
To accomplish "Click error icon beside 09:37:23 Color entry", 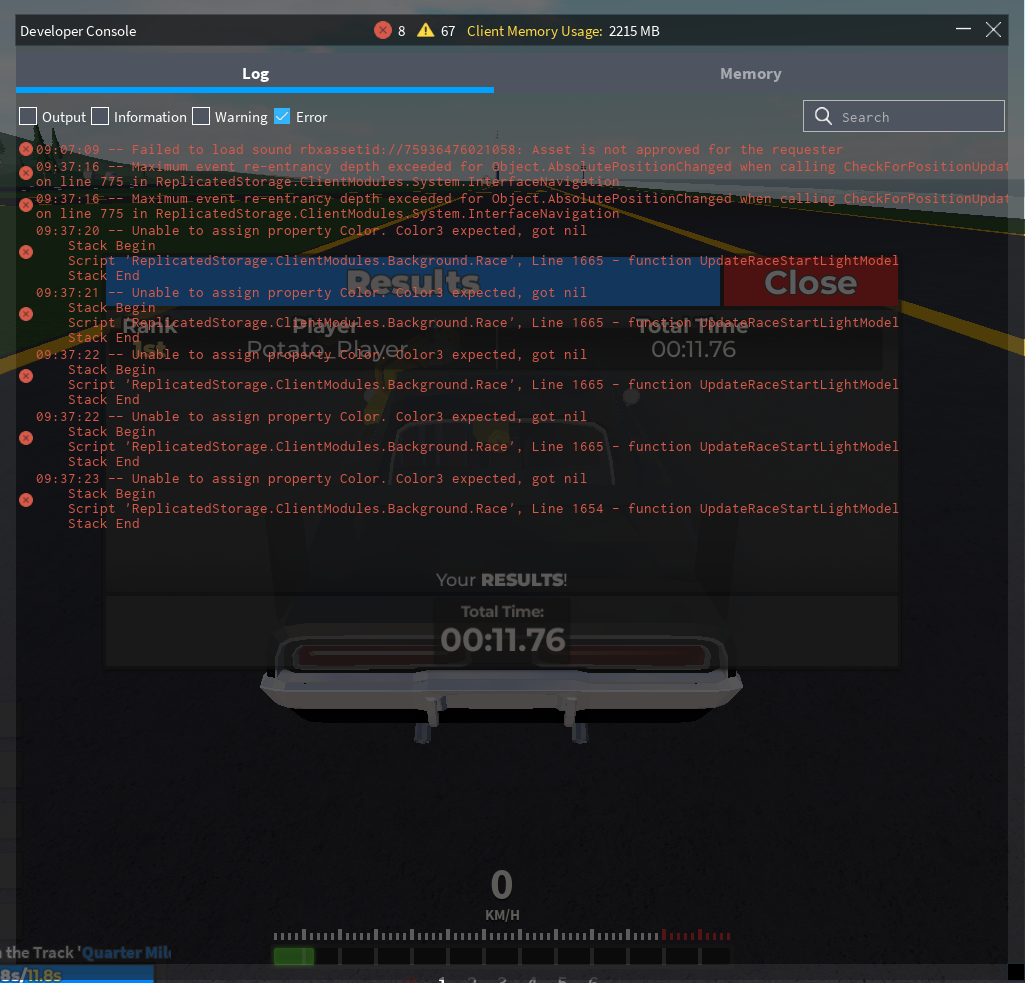I will pos(26,500).
